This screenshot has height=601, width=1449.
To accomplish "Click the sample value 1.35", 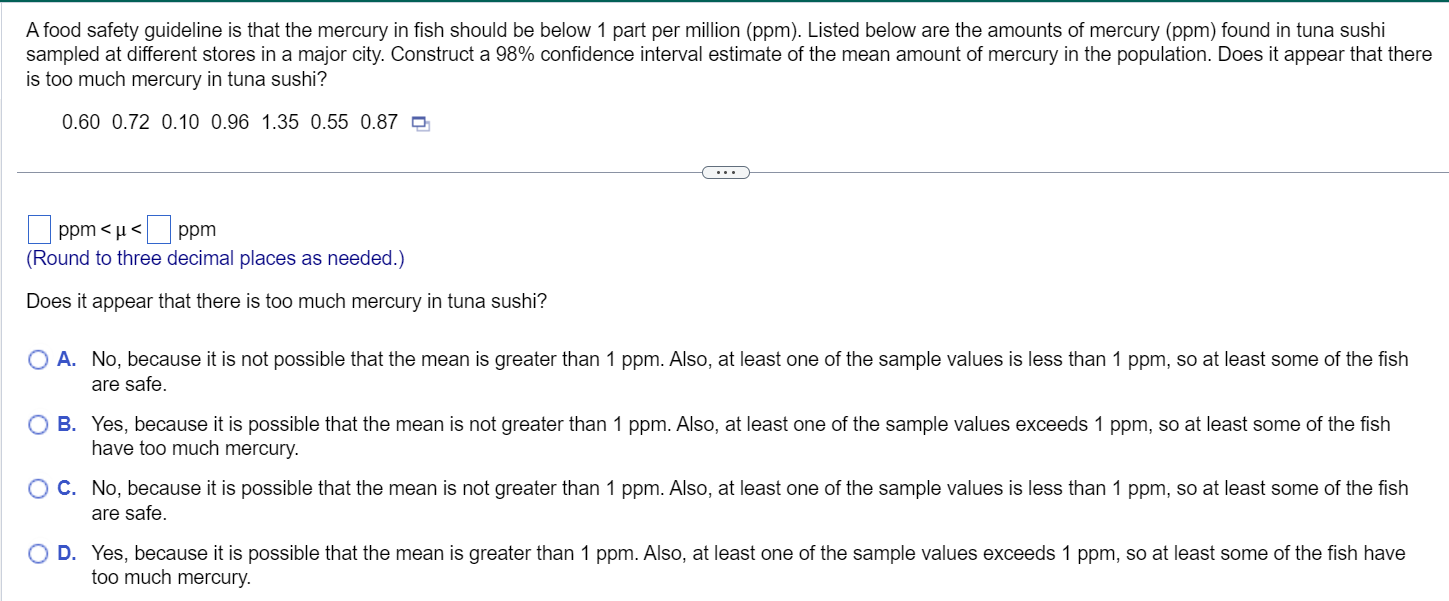I will tap(280, 123).
